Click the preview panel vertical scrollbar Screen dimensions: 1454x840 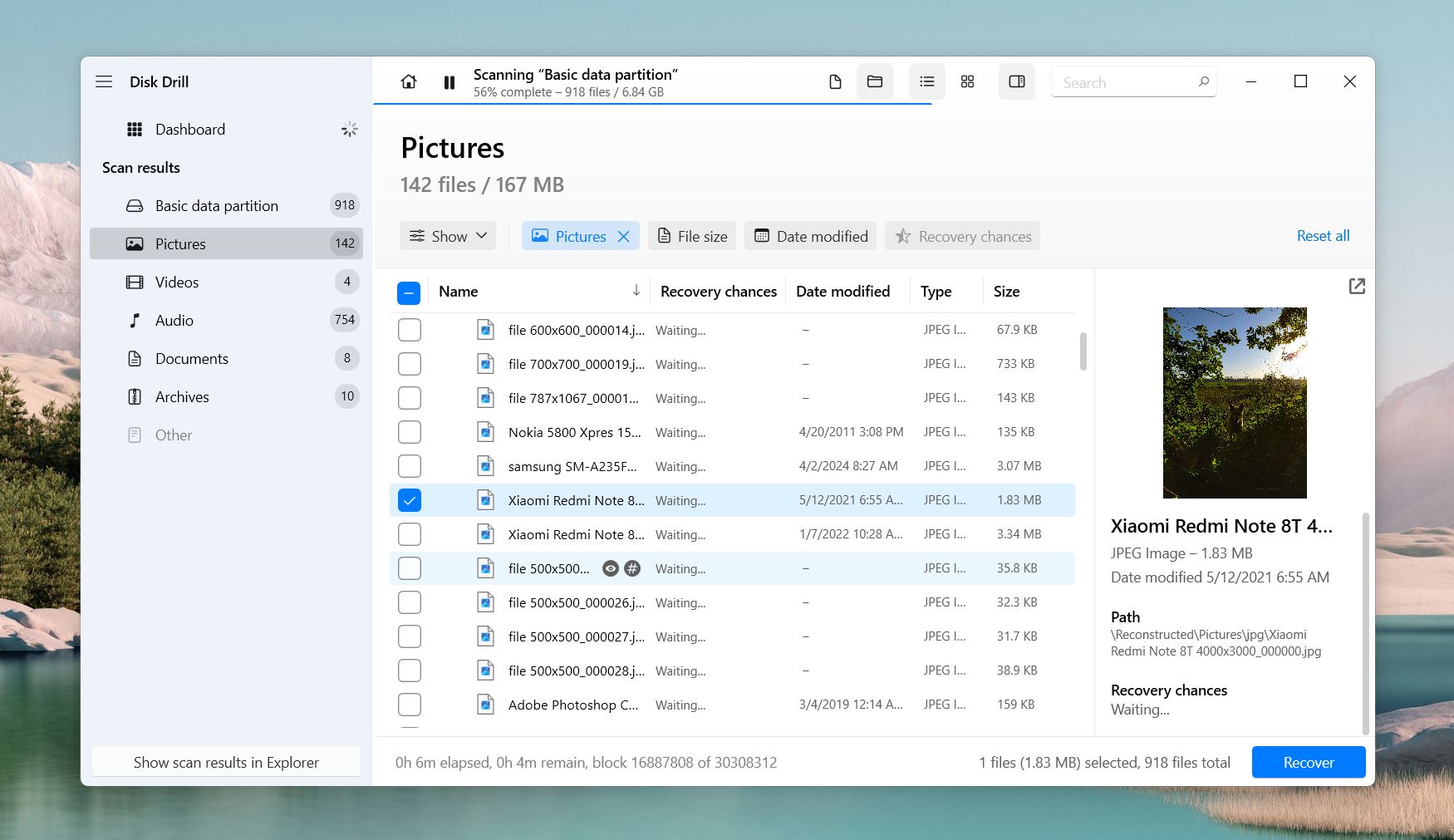tap(1365, 623)
